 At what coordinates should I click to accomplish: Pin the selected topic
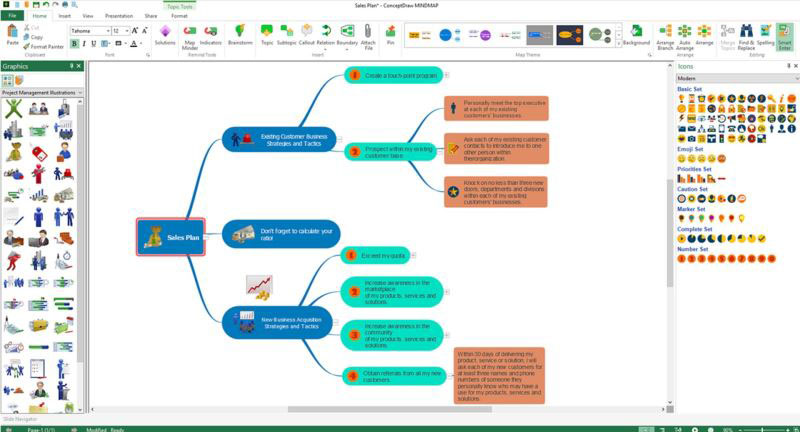(x=390, y=35)
